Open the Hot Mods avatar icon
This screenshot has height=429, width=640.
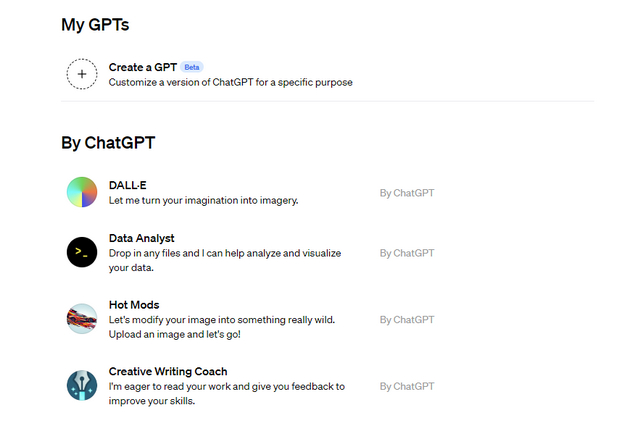tap(82, 319)
